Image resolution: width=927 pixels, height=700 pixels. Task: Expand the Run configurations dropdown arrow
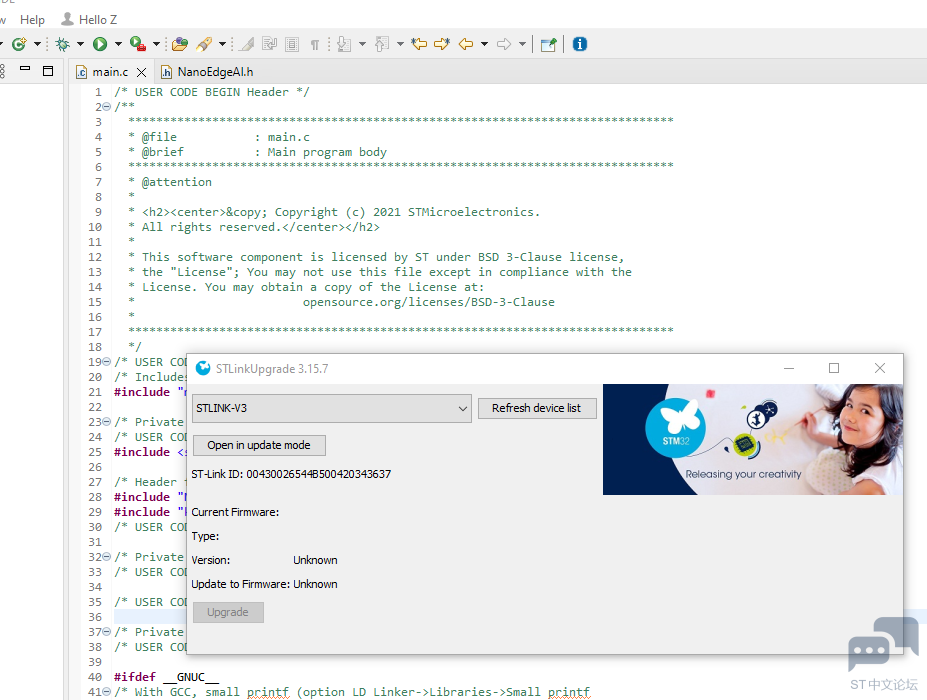[x=118, y=44]
